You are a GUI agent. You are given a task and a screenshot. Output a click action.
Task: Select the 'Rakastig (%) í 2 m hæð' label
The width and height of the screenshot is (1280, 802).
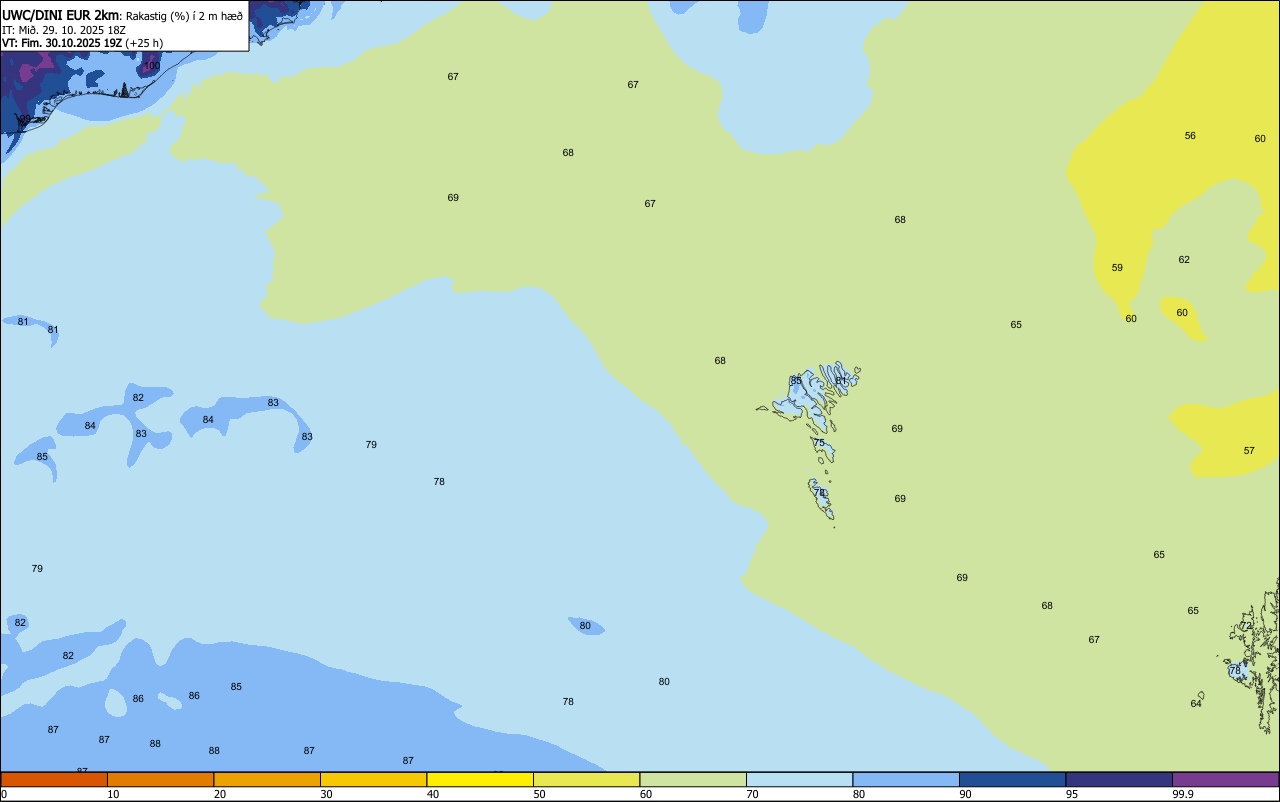tap(184, 16)
